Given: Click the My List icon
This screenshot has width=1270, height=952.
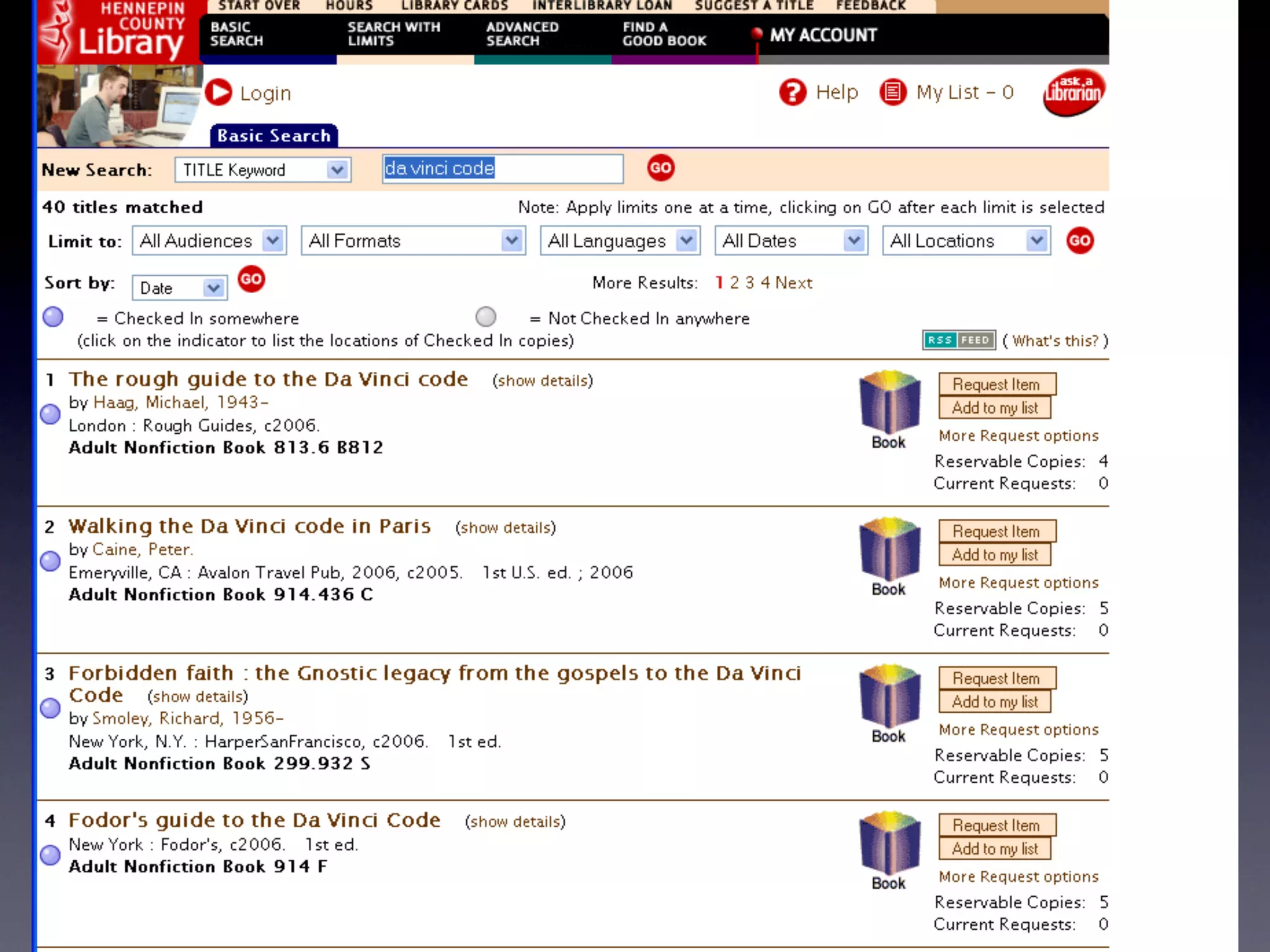Looking at the screenshot, I should click(x=892, y=93).
